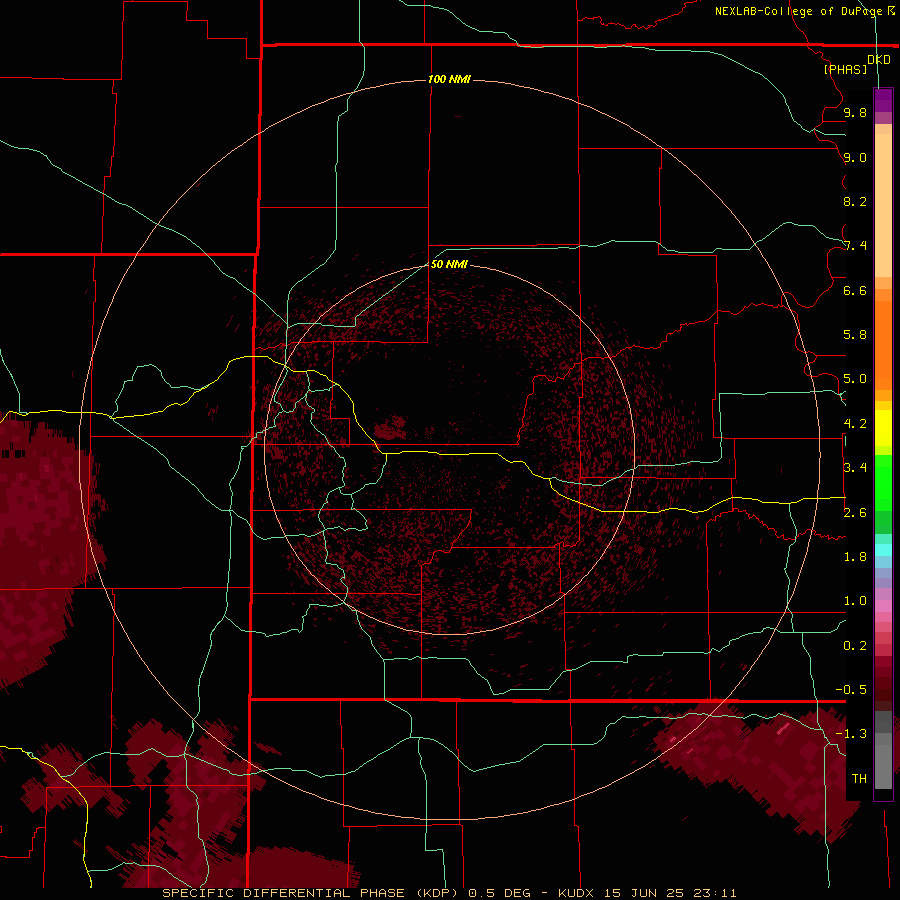Click the KUDX station identifier
900x900 pixels.
[576, 893]
